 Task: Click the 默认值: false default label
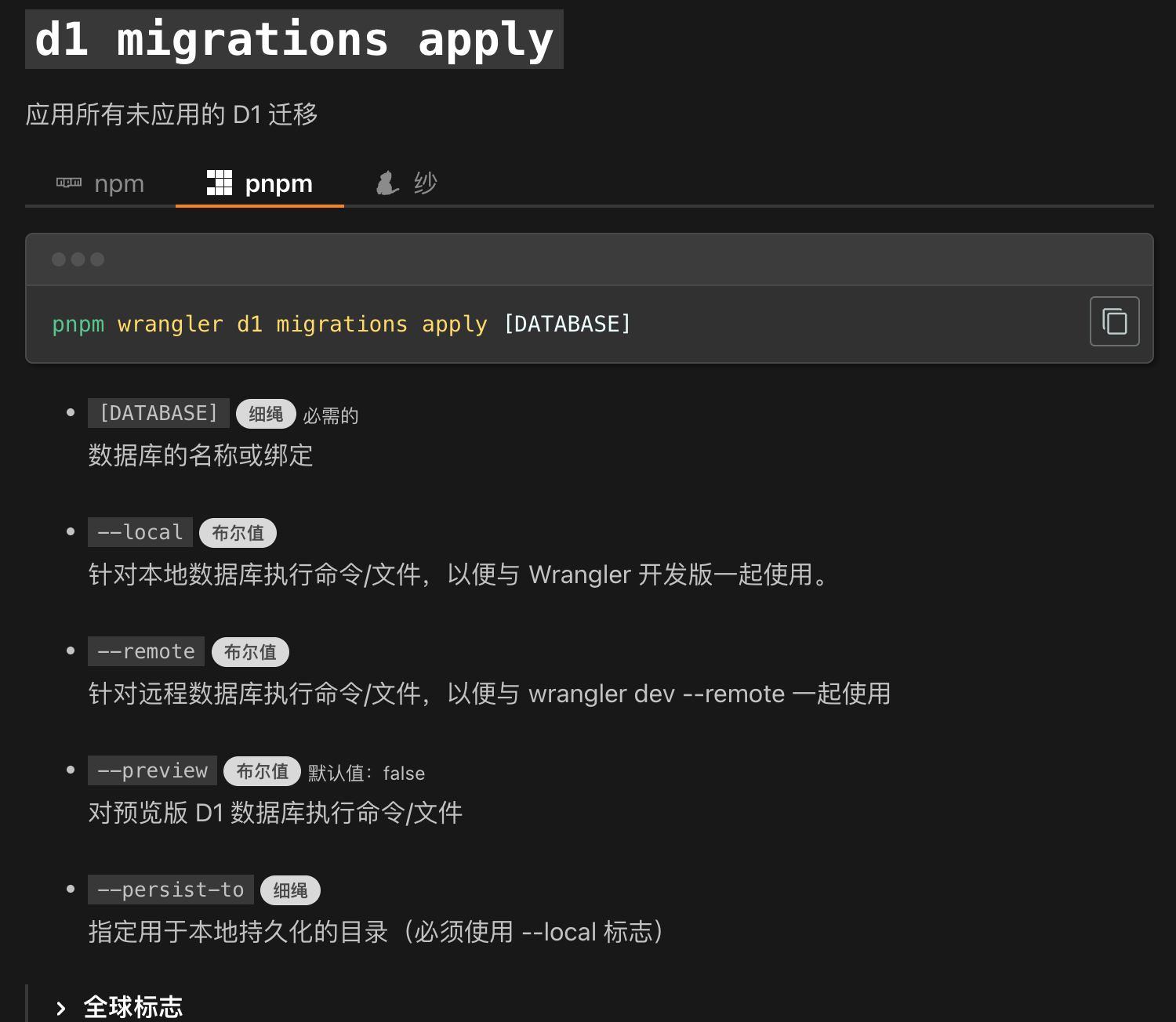[366, 773]
